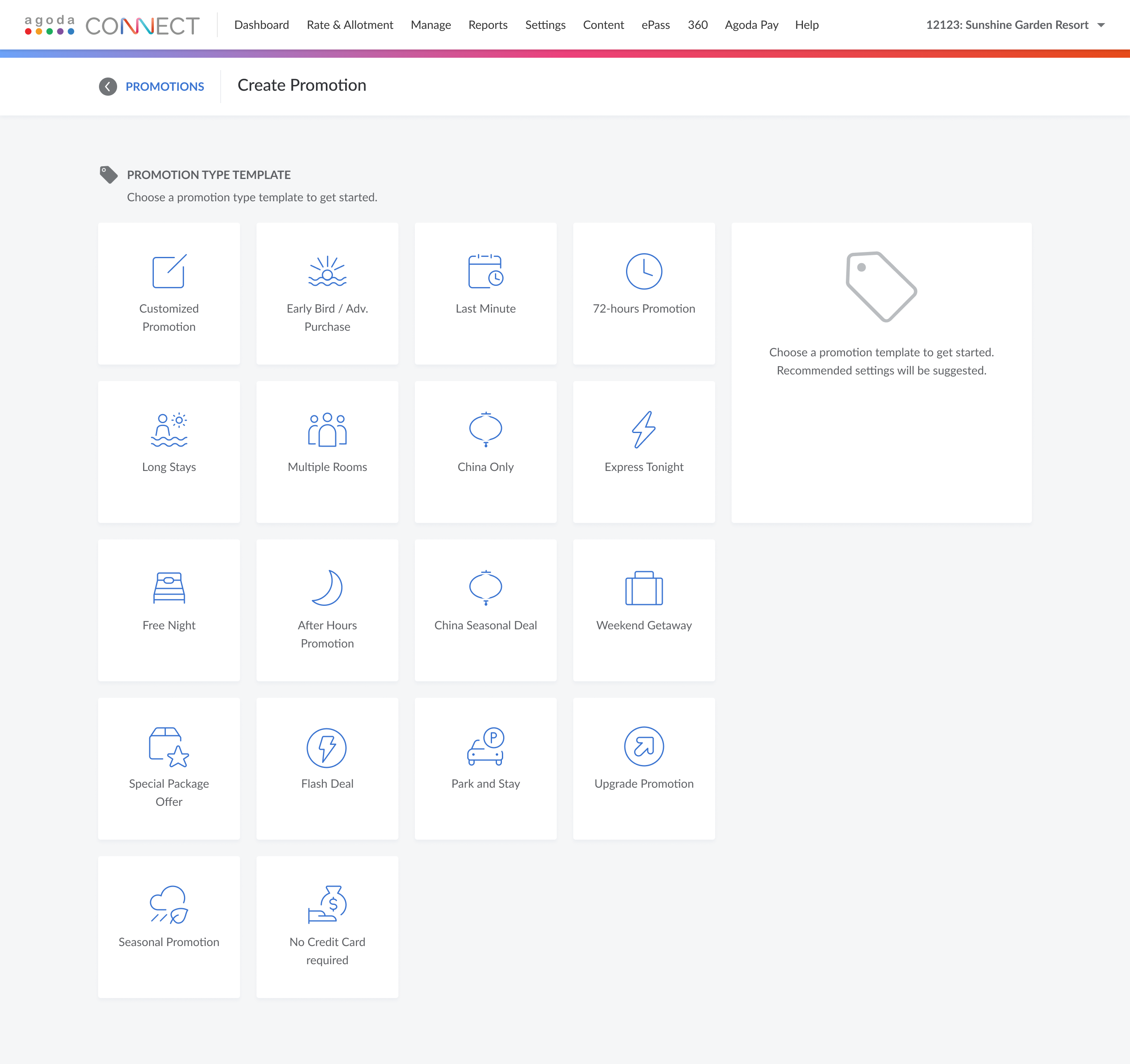This screenshot has height=1064, width=1130.
Task: Pick the Seasonal Promotion template card
Action: point(169,926)
